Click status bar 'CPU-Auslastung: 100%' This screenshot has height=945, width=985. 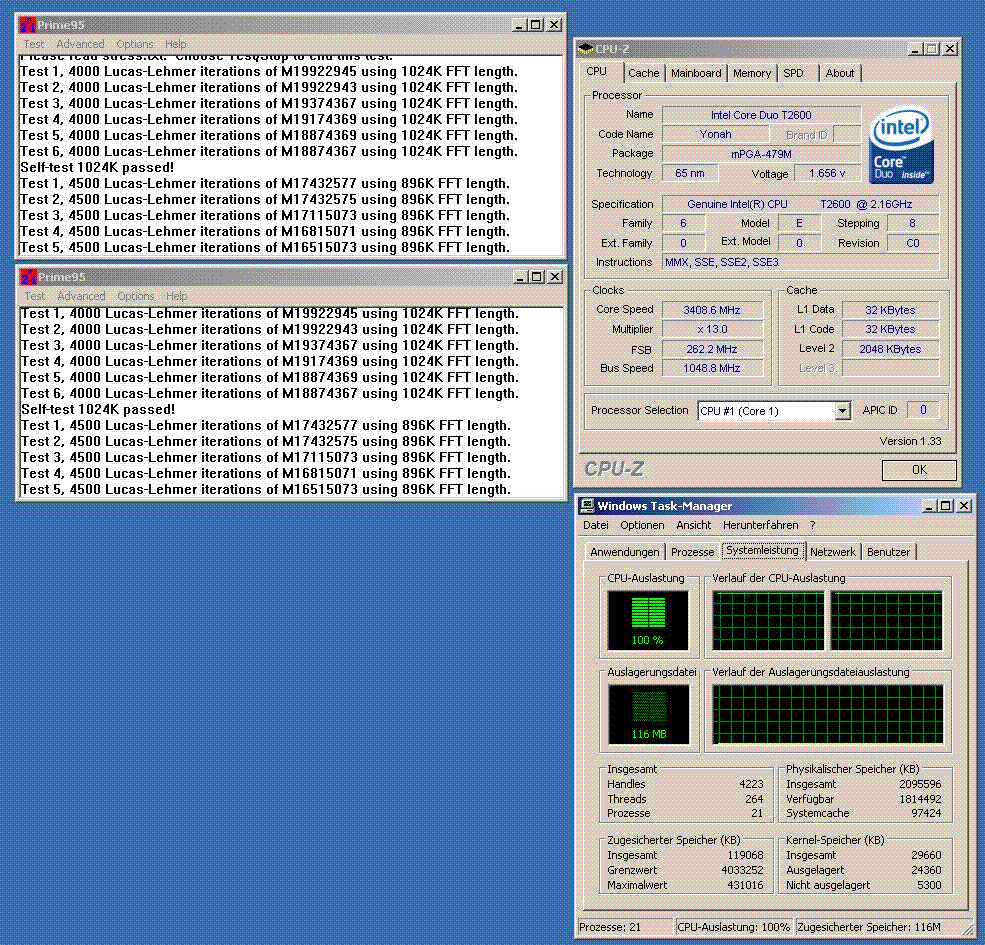point(733,927)
